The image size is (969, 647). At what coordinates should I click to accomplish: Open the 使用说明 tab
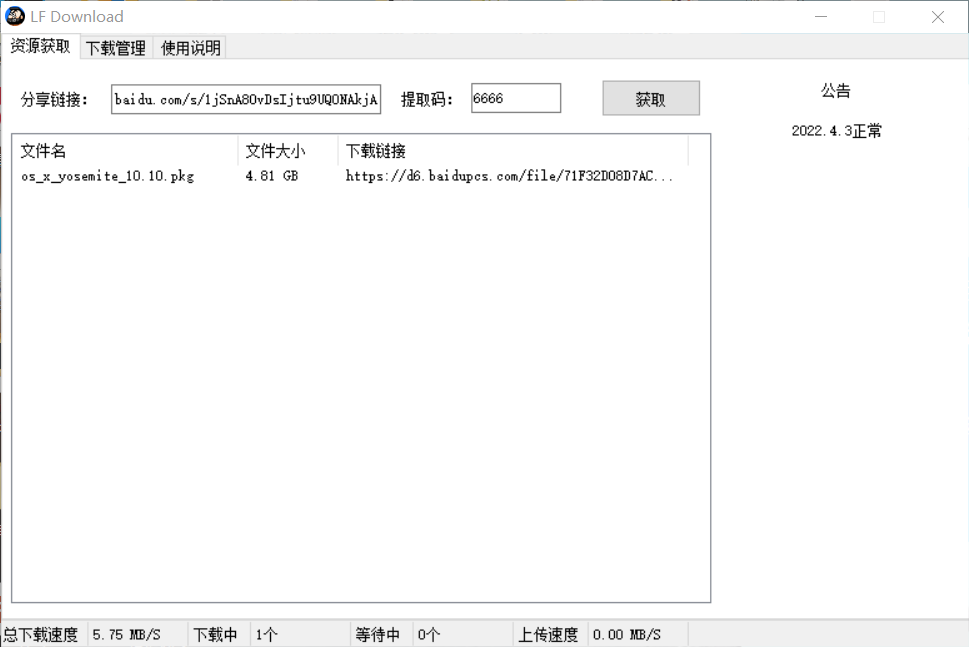pos(188,47)
